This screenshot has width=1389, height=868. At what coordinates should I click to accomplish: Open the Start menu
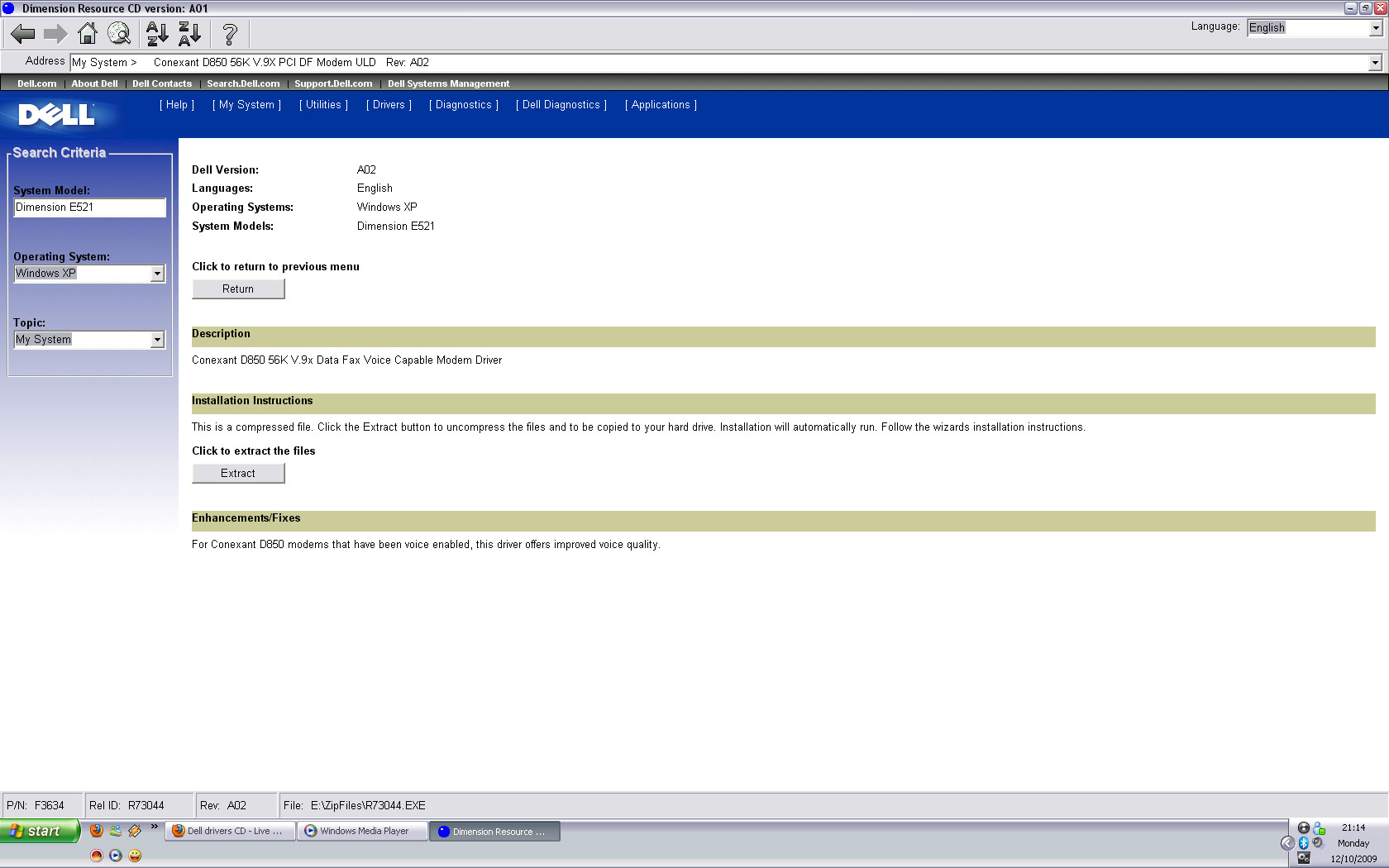(x=39, y=831)
